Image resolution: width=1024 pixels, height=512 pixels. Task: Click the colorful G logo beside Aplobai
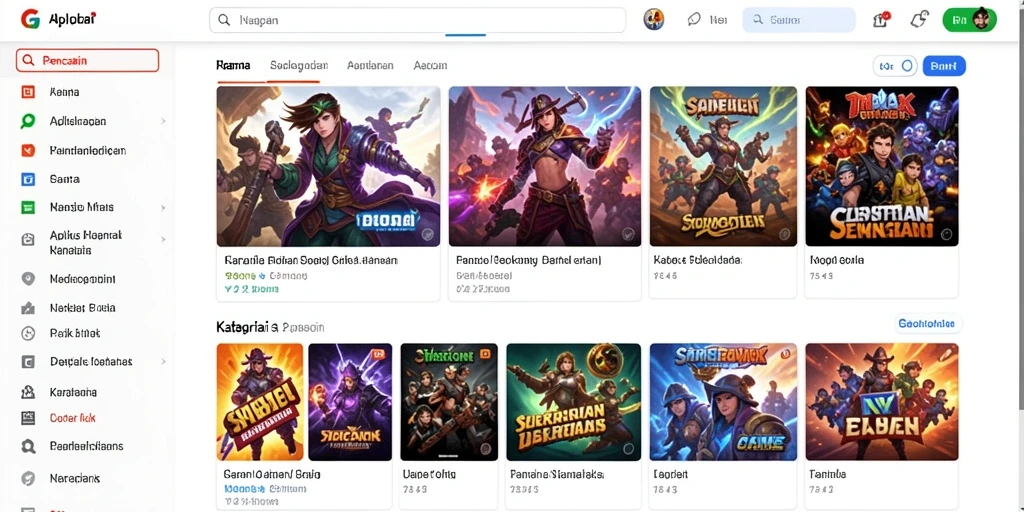pos(30,19)
